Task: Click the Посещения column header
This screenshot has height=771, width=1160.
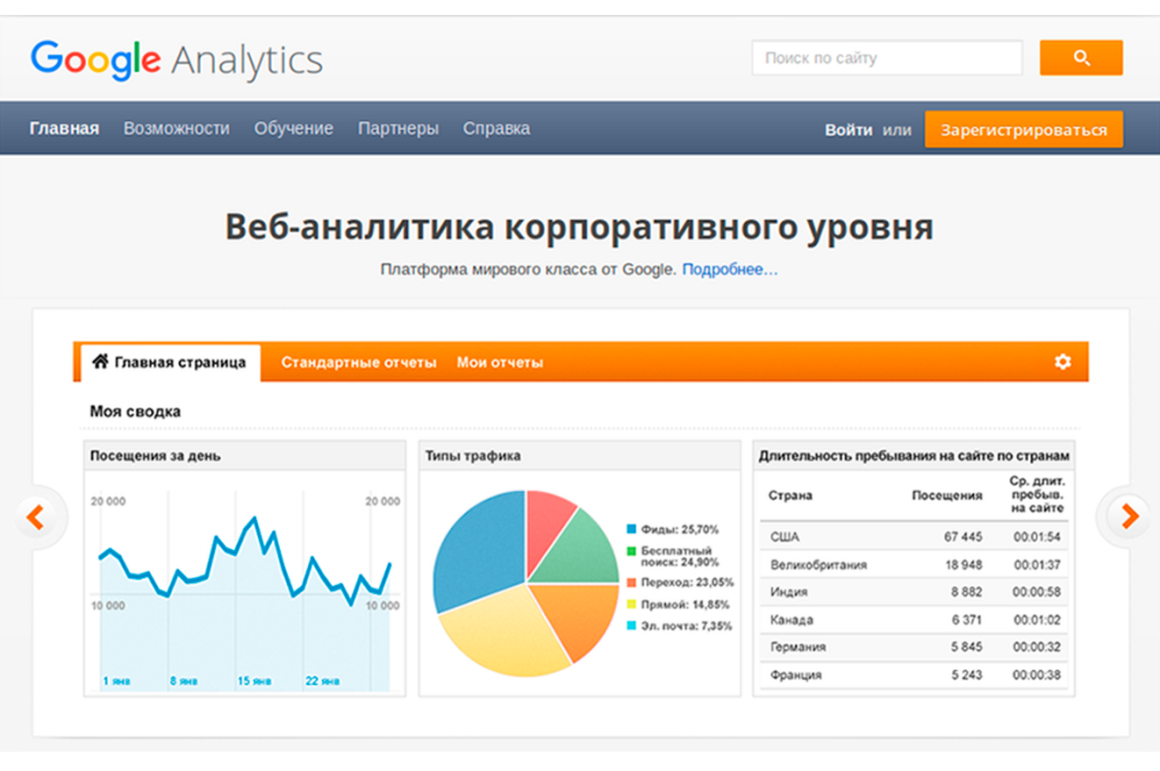Action: point(947,496)
